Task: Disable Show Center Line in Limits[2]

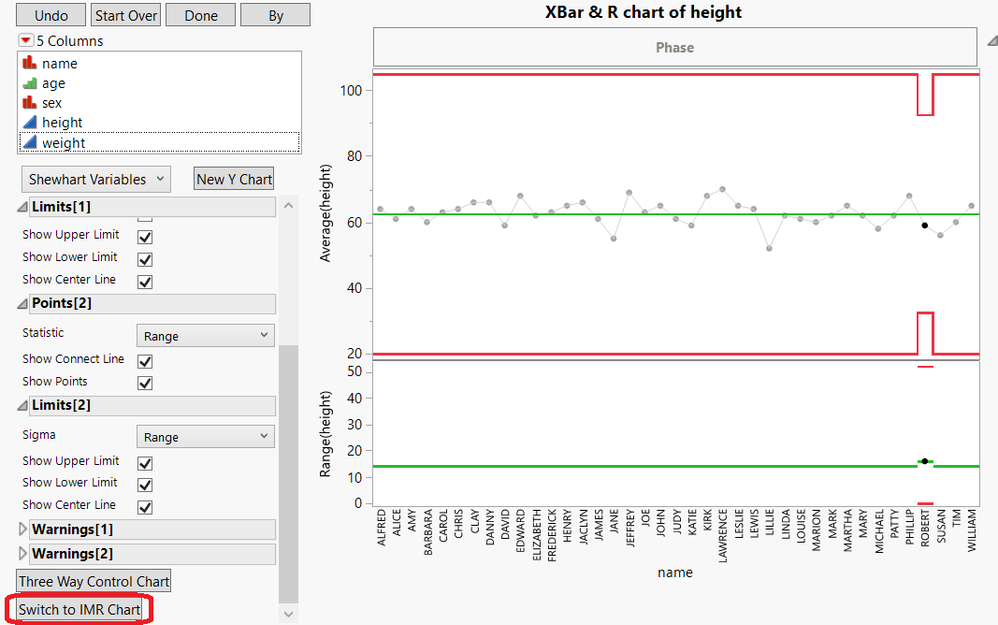Action: [x=143, y=506]
